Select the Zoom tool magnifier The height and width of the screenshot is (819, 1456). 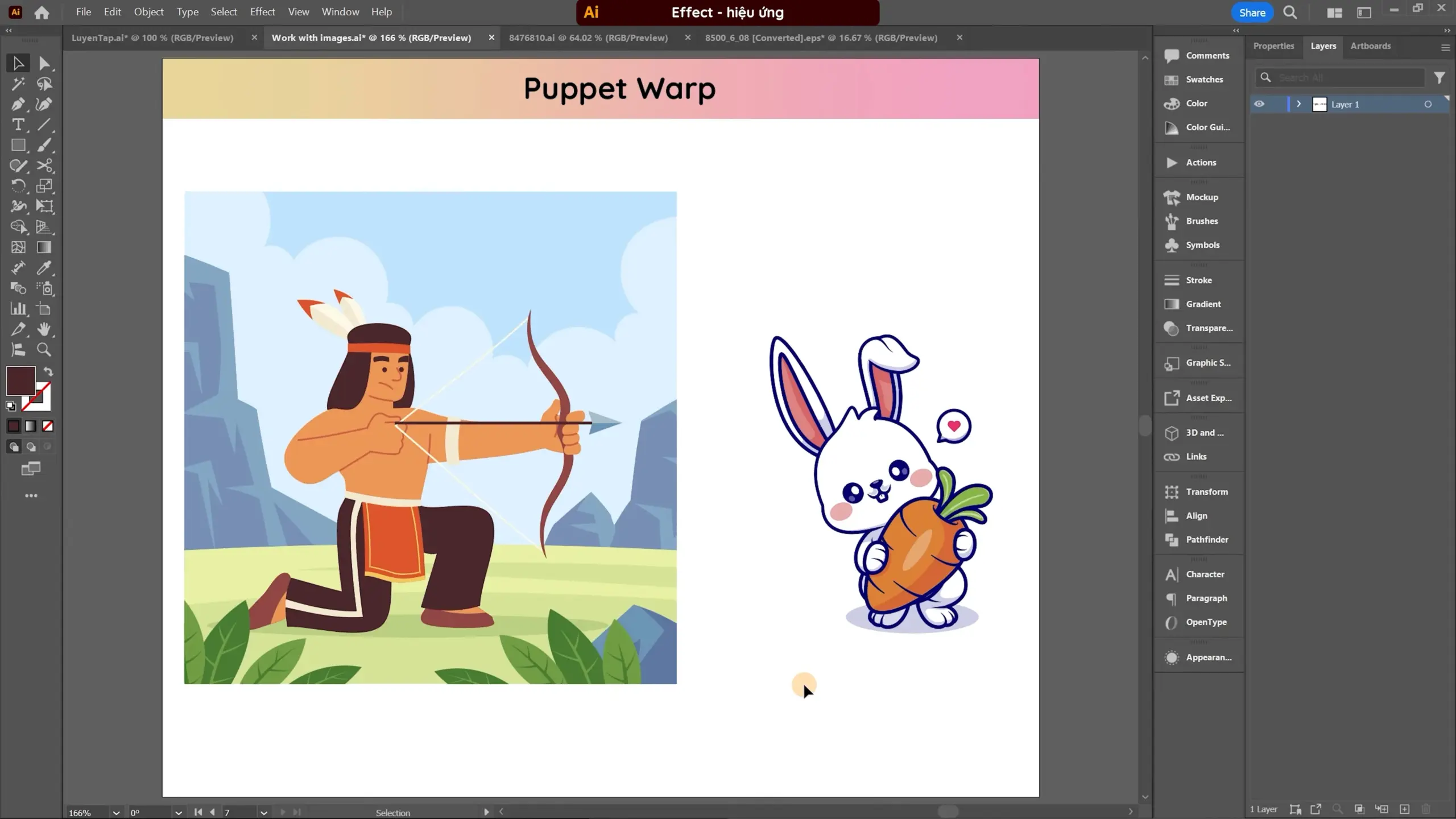tap(44, 350)
